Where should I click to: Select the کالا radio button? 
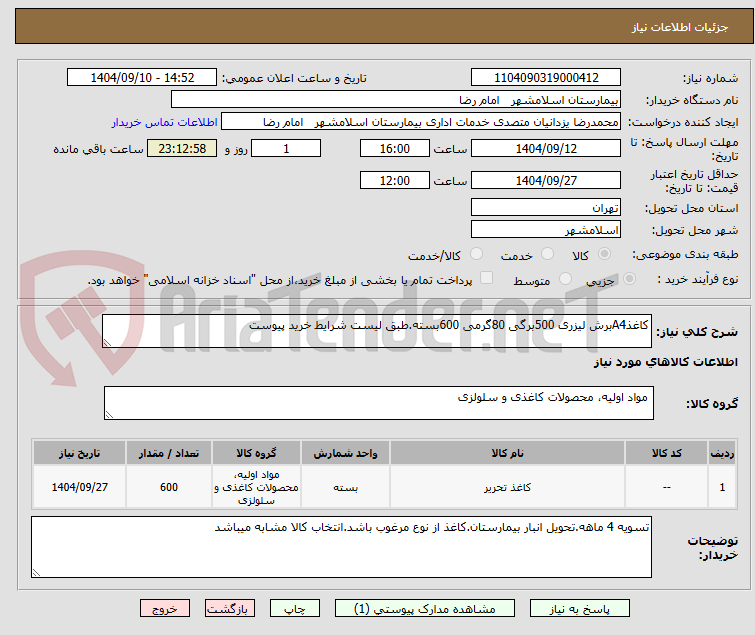point(604,254)
